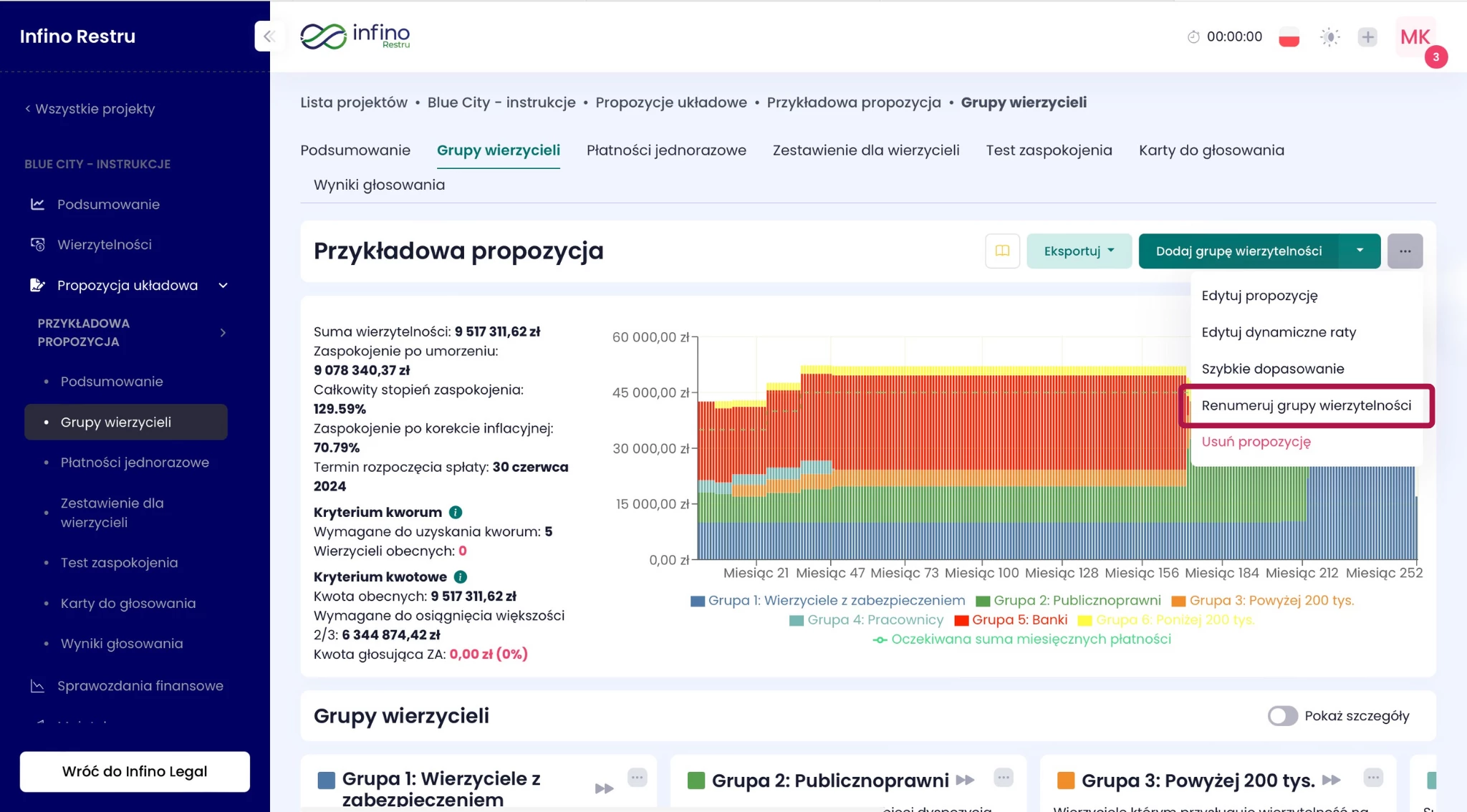1467x812 pixels.
Task: Click info icon beside Kryterium kwotowe
Action: (x=461, y=576)
